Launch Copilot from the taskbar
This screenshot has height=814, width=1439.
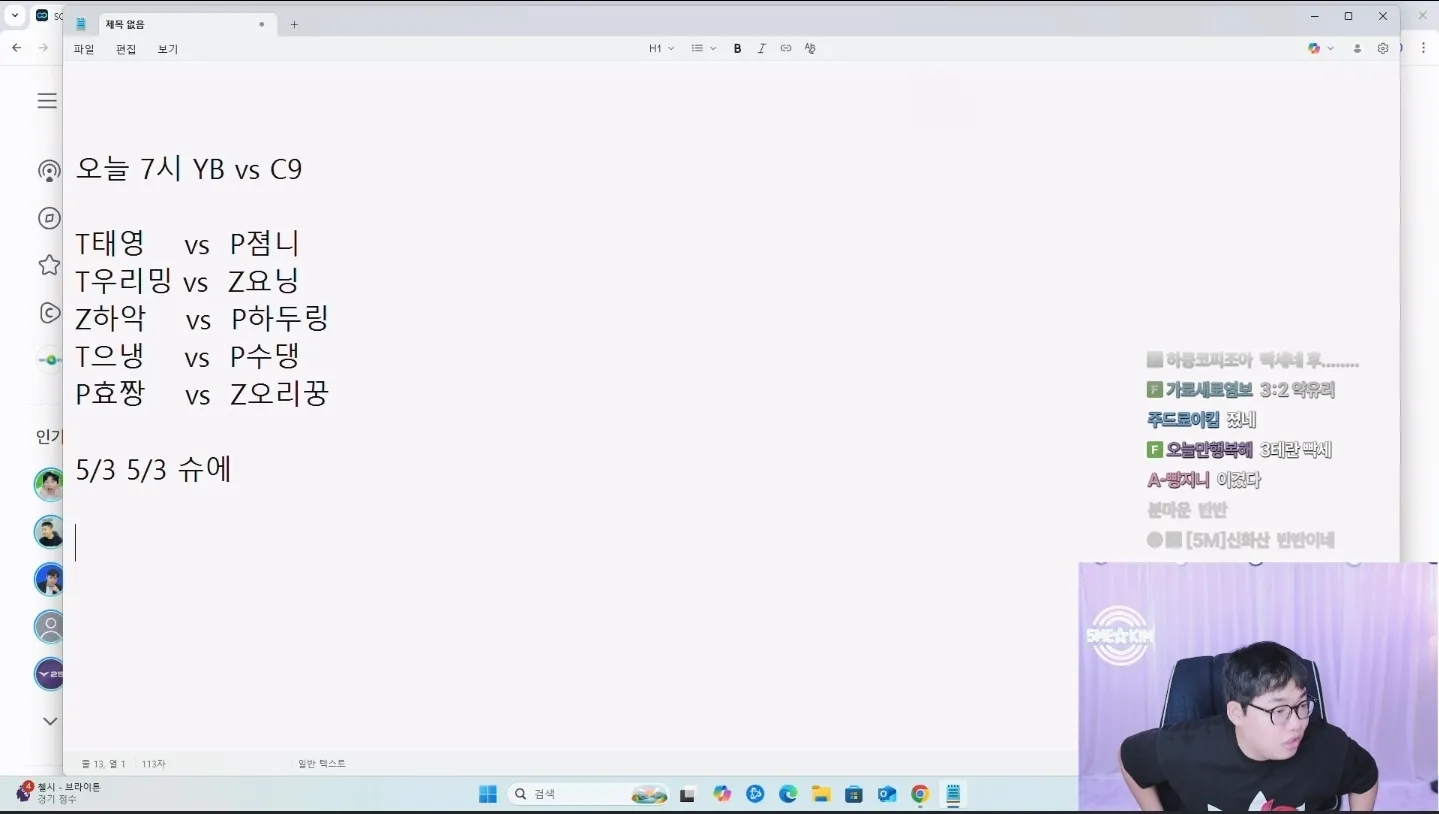point(722,794)
